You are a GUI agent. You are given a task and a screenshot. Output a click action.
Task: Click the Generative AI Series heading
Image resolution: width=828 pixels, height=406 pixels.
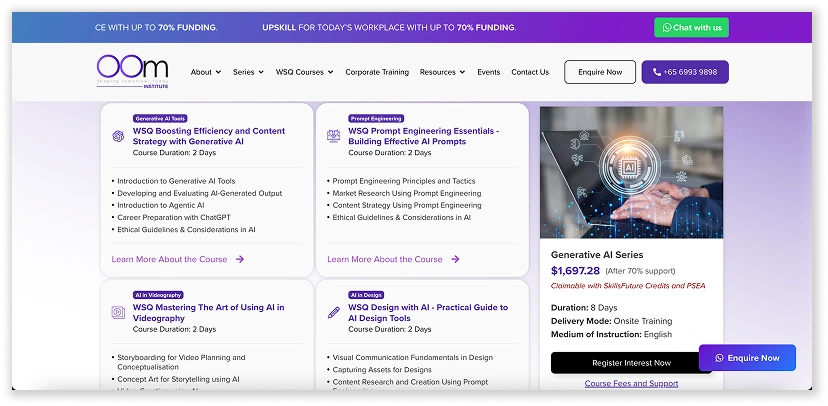click(597, 254)
